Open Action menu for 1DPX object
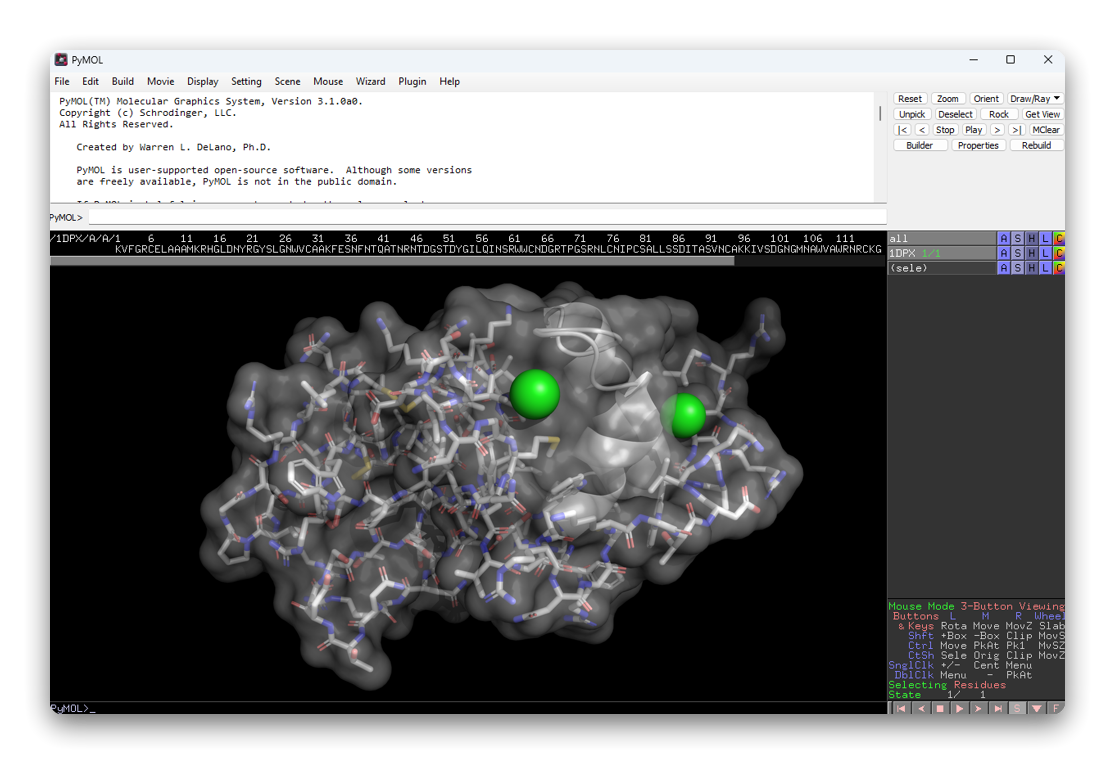This screenshot has height=764, width=1115. [1003, 253]
